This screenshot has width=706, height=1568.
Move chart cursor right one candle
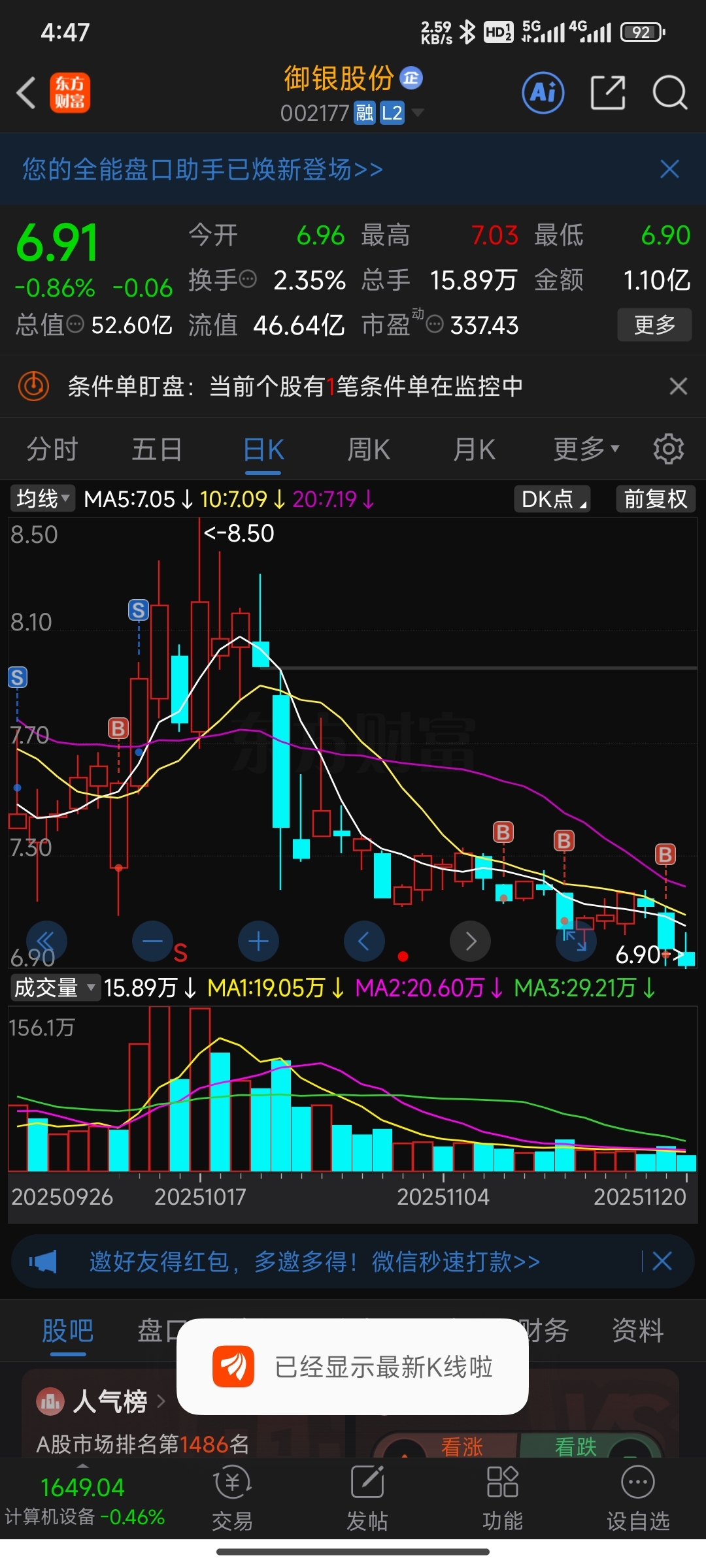click(470, 941)
